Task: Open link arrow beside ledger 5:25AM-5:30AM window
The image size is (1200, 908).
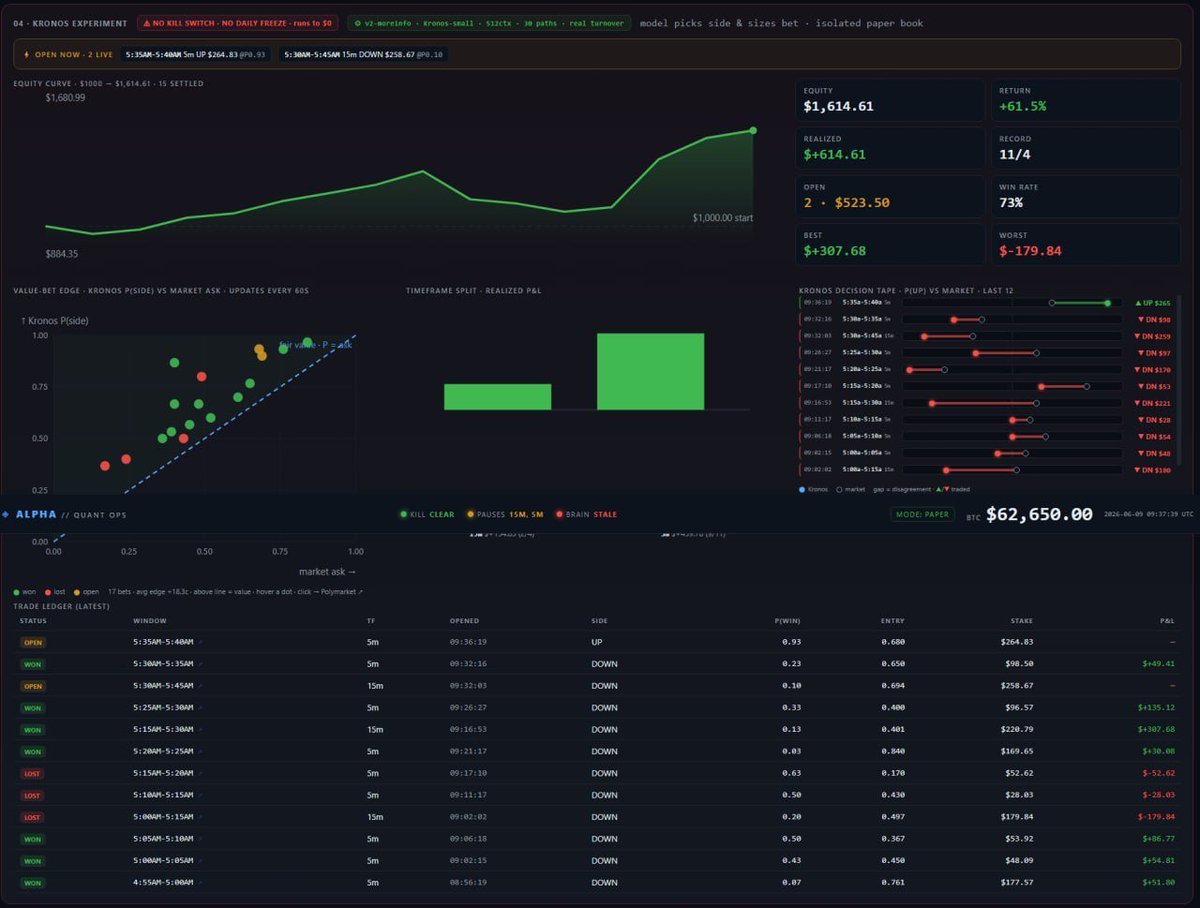Action: point(200,707)
